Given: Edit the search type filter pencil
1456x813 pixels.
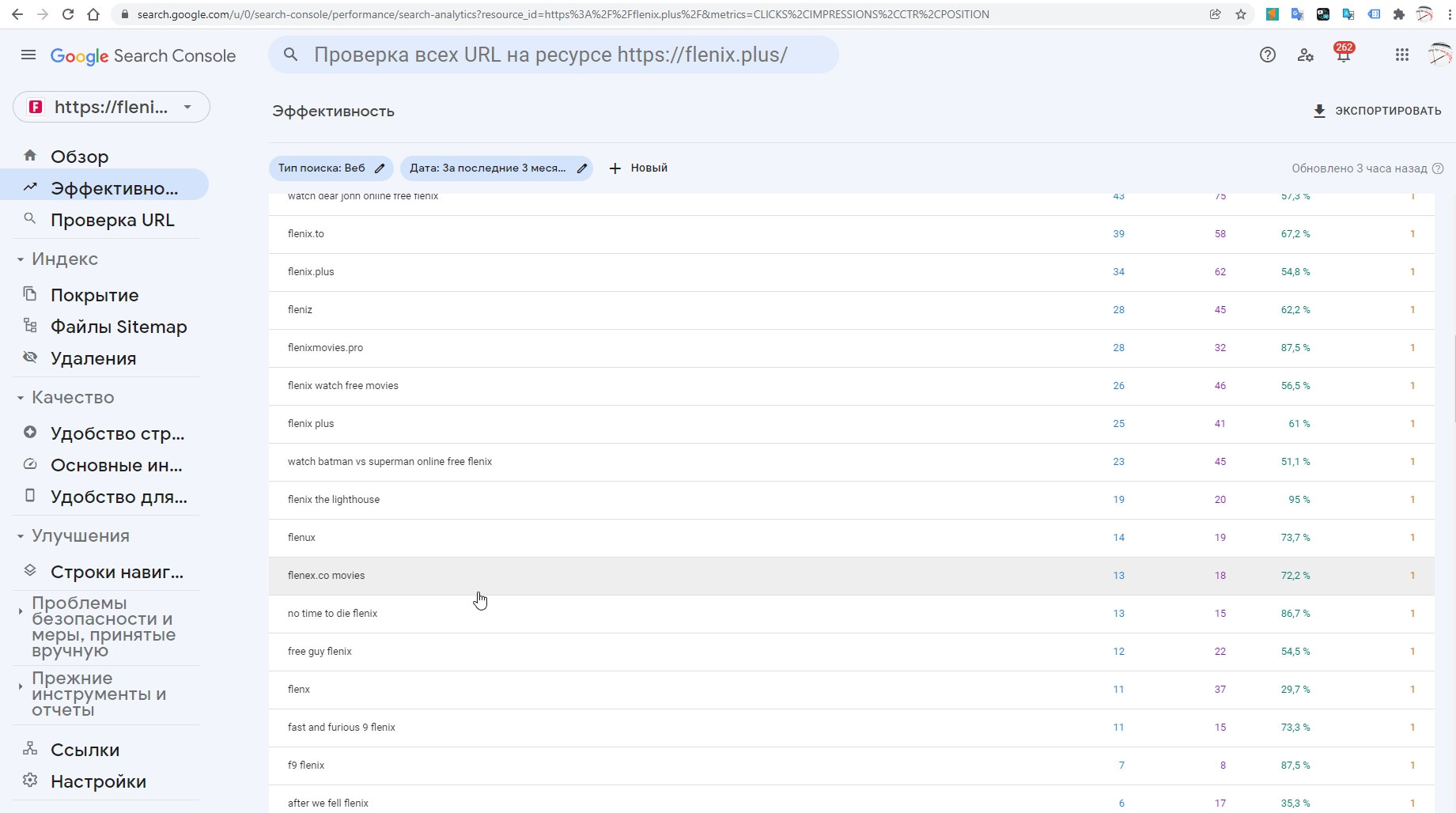Looking at the screenshot, I should [x=380, y=168].
